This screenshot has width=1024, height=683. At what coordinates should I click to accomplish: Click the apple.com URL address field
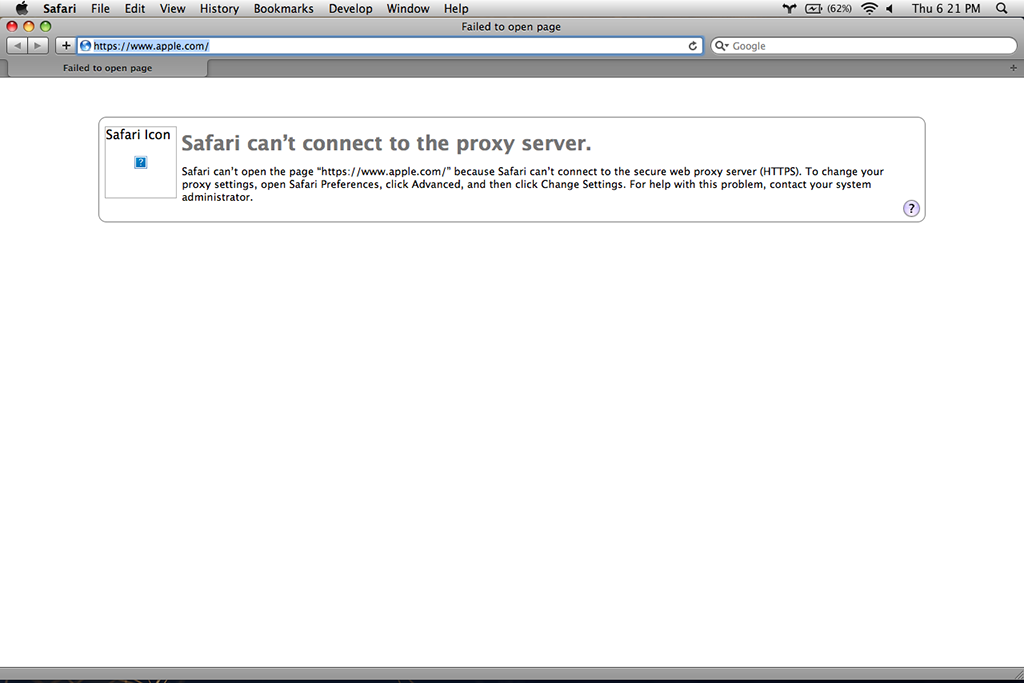click(389, 46)
